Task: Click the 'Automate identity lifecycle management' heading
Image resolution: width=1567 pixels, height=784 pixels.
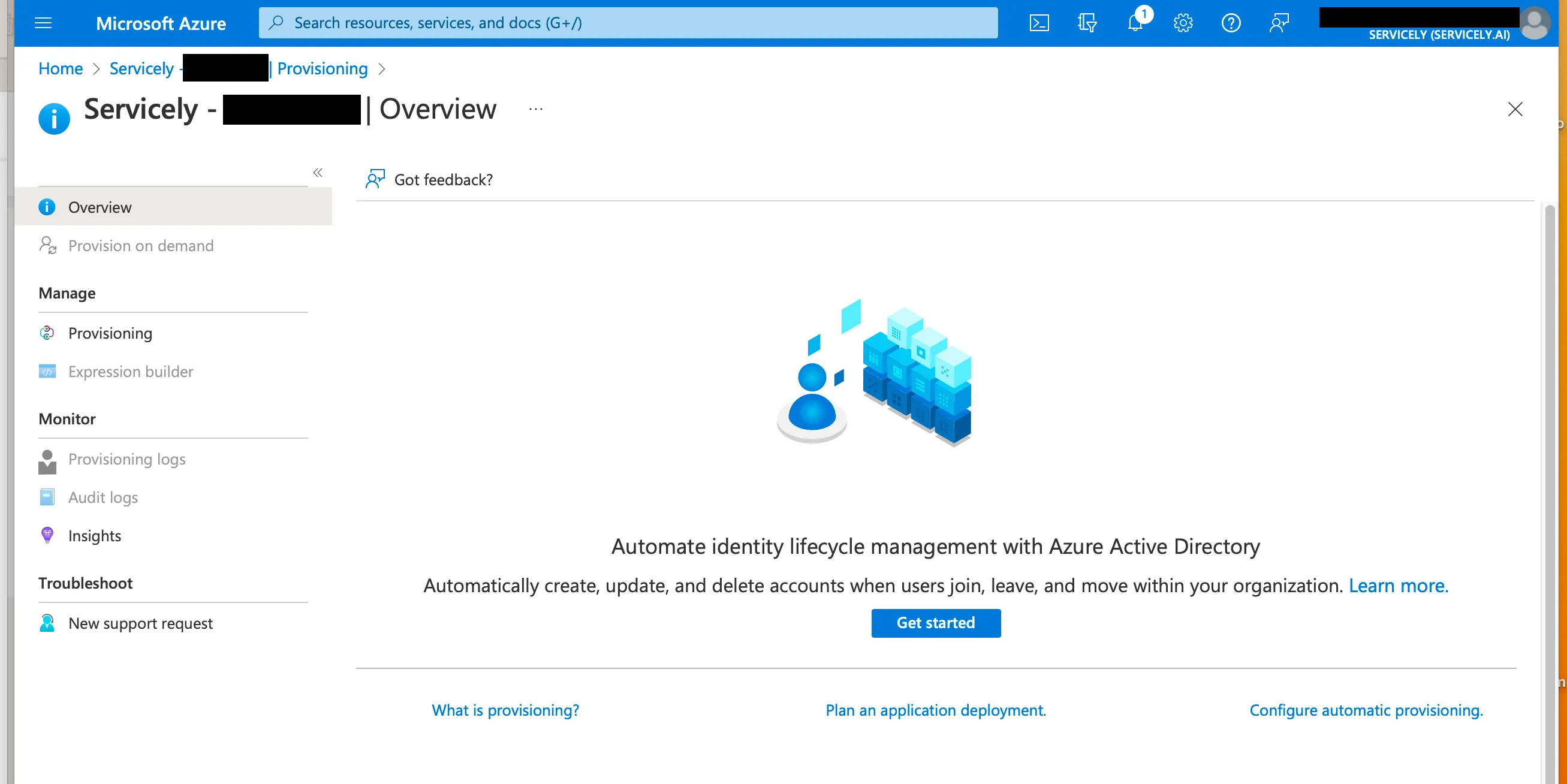Action: [936, 545]
